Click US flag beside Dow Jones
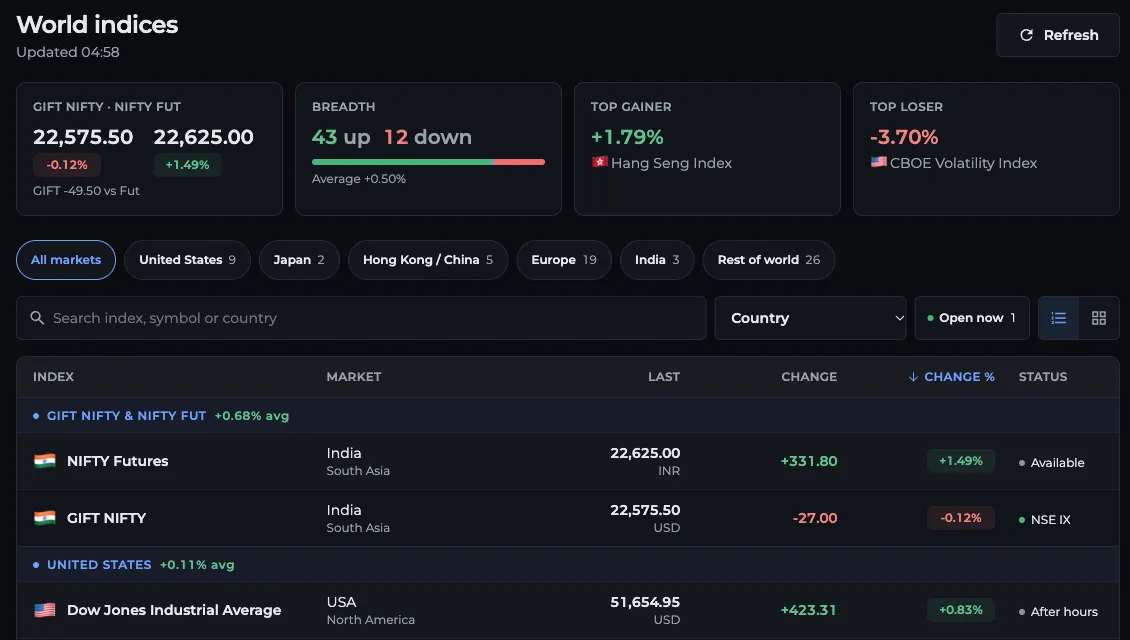This screenshot has height=640, width=1130. point(45,610)
